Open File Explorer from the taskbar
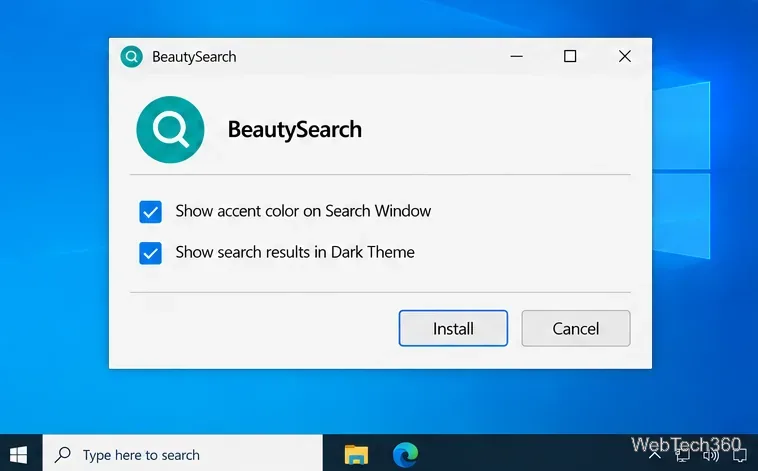This screenshot has height=471, width=758. pos(356,455)
